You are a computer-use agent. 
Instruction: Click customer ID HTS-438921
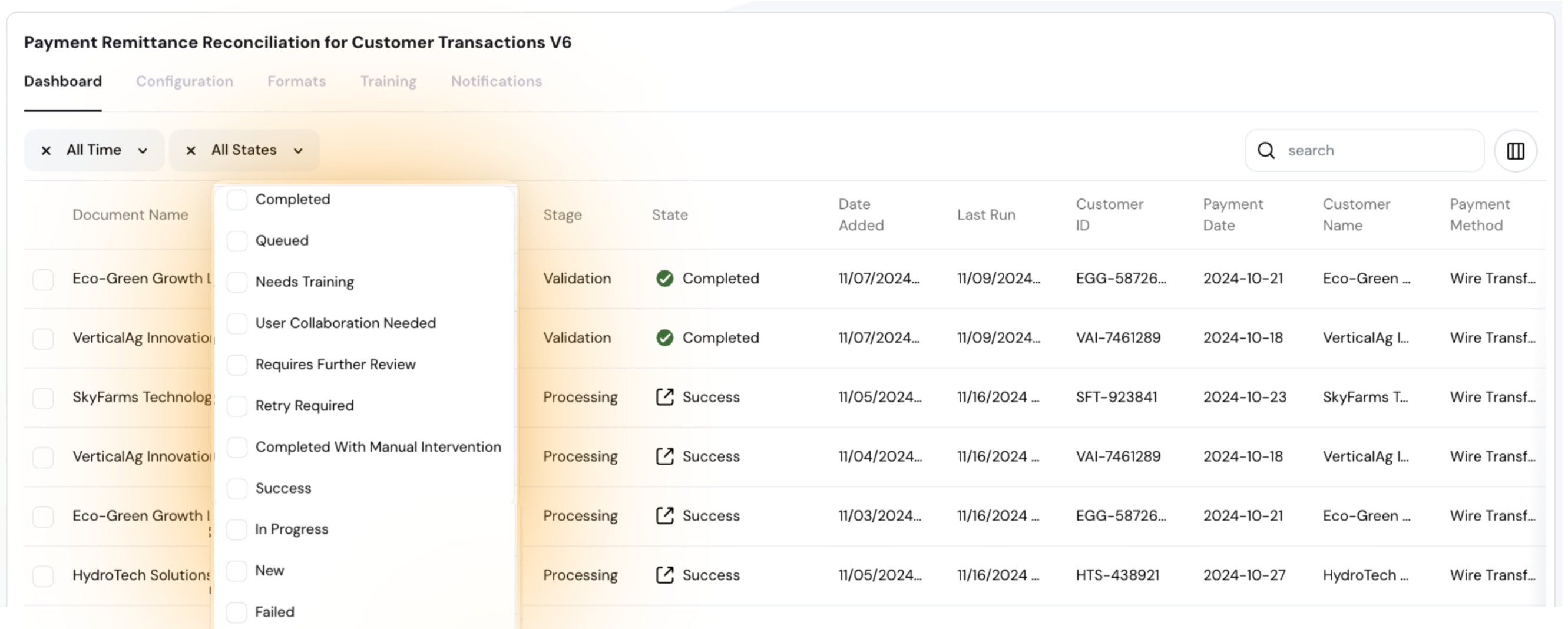1117,575
